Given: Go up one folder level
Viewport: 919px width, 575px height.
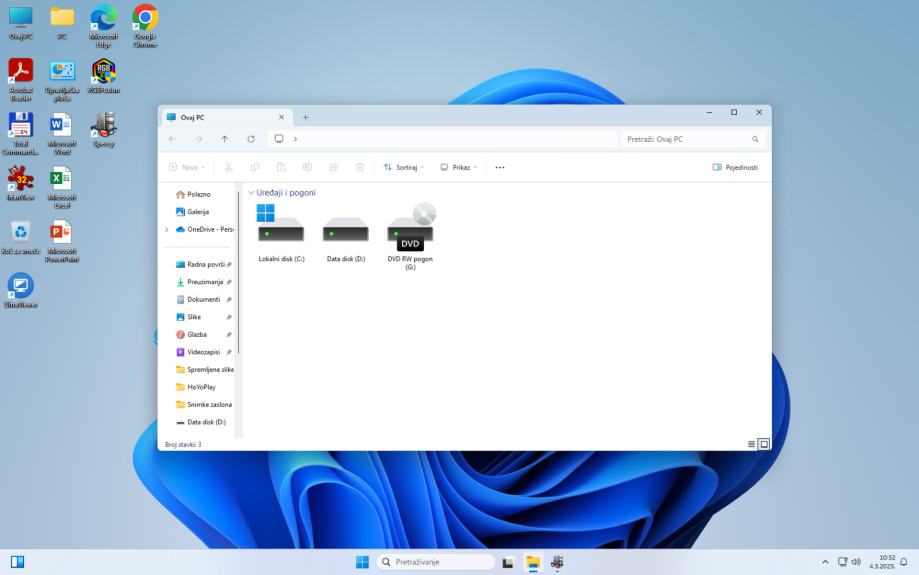Looking at the screenshot, I should [x=224, y=139].
